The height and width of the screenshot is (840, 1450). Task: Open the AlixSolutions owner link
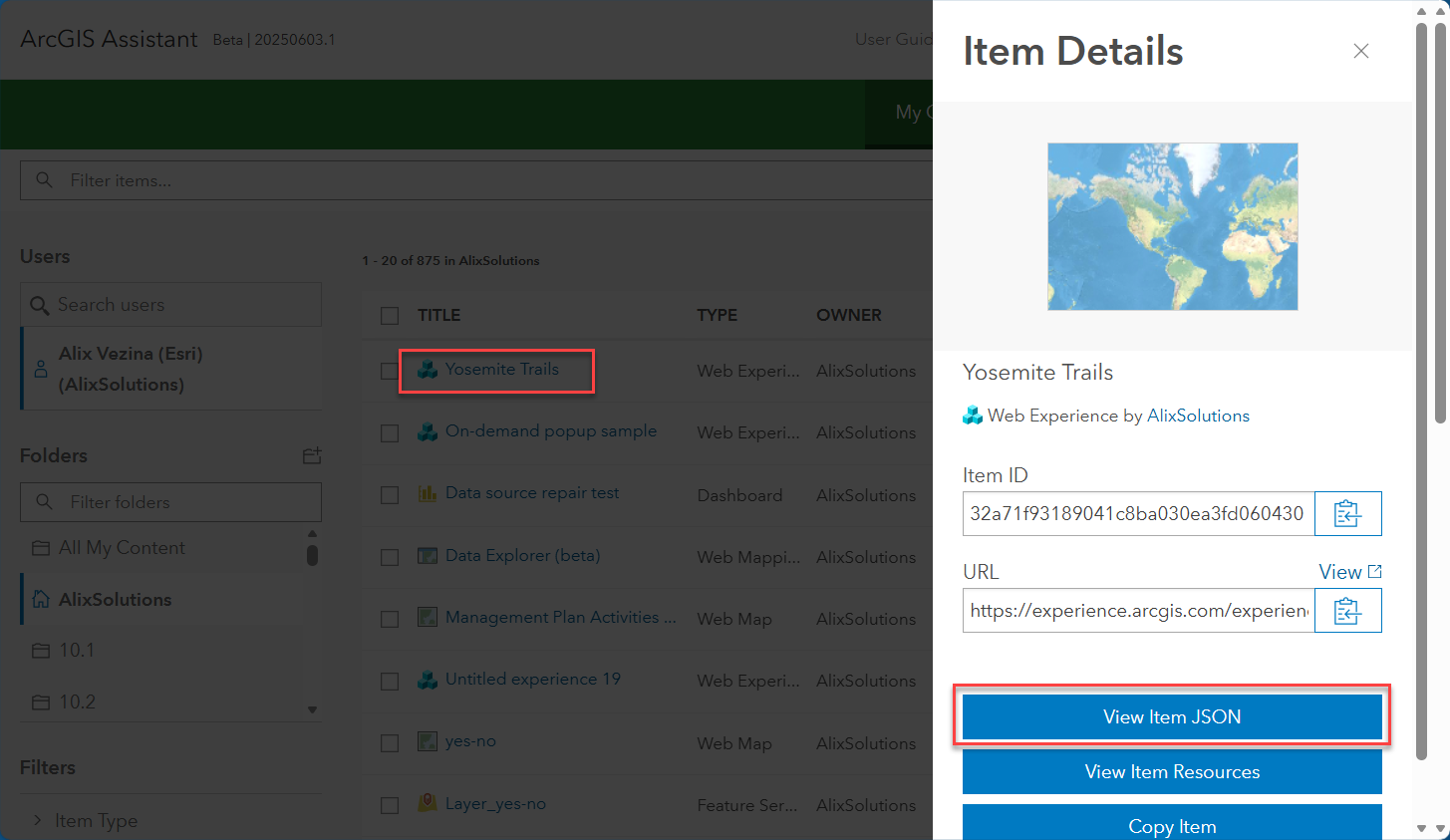coord(1198,416)
